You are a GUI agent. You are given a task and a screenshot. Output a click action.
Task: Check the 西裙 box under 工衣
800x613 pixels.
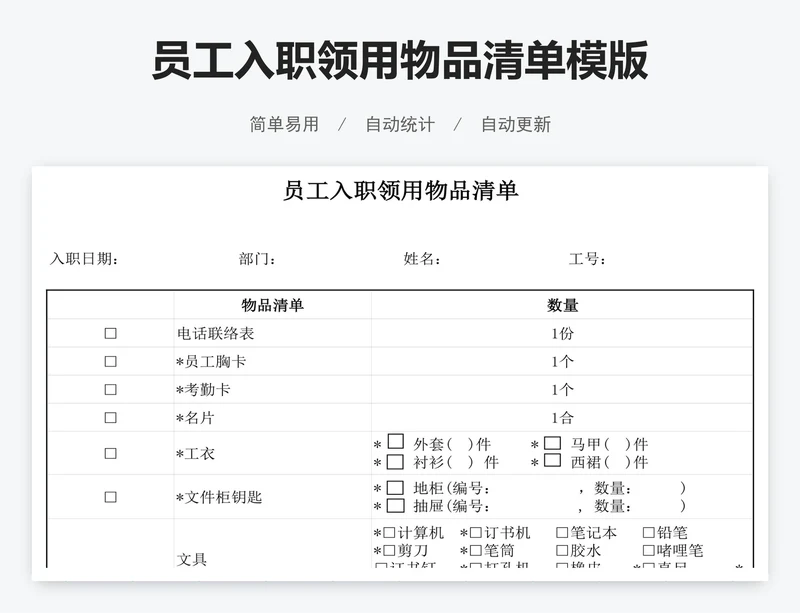pyautogui.click(x=553, y=460)
